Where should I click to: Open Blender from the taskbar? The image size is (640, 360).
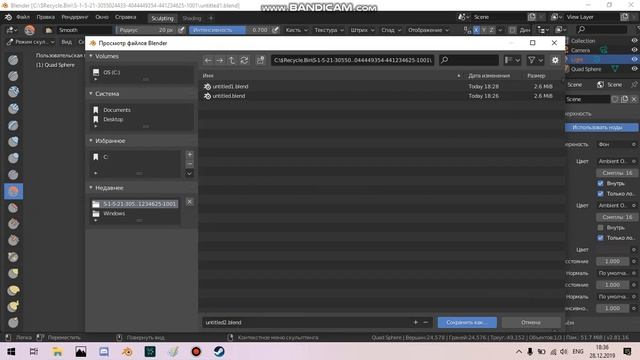[127, 351]
